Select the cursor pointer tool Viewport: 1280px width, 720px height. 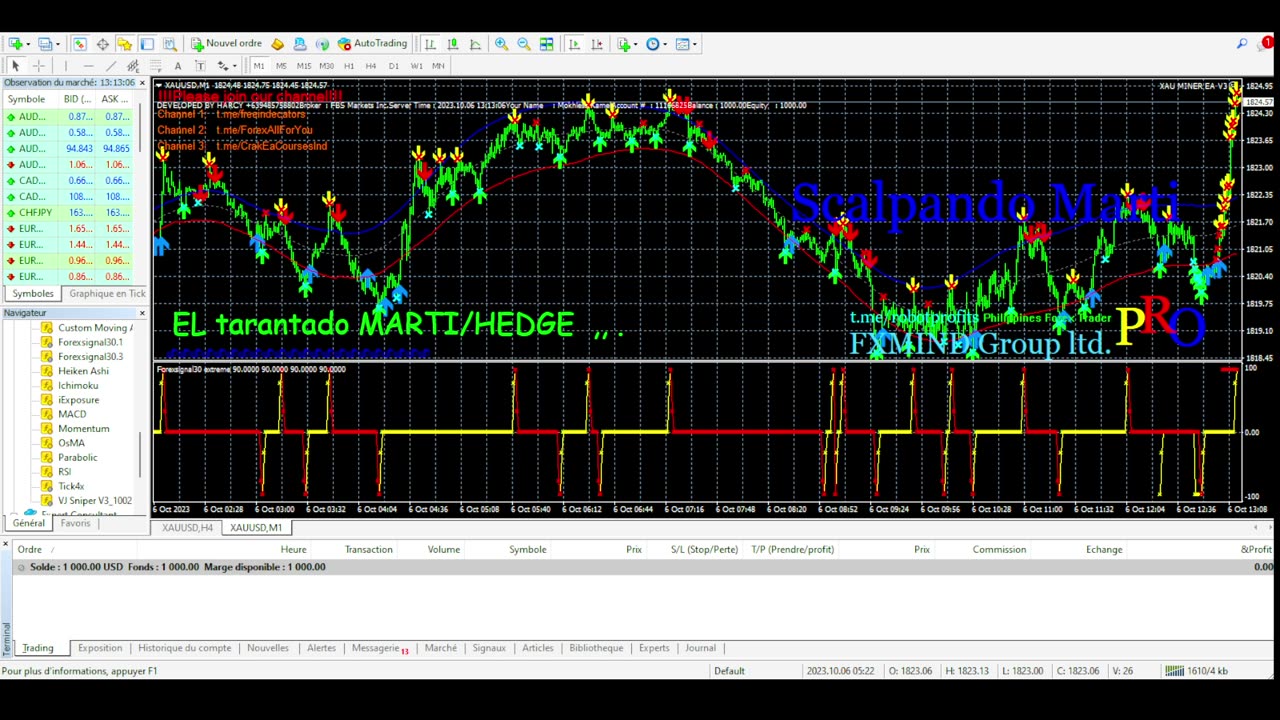pyautogui.click(x=15, y=66)
